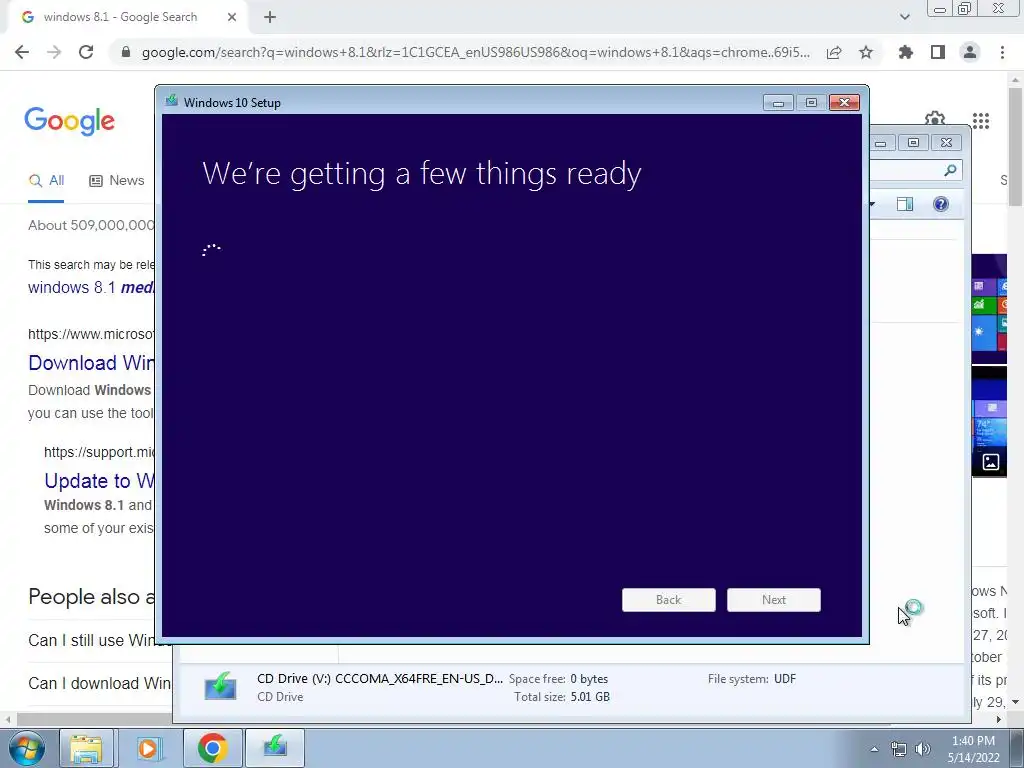Open Explorer help question mark icon
This screenshot has height=768, width=1024.
coord(940,204)
